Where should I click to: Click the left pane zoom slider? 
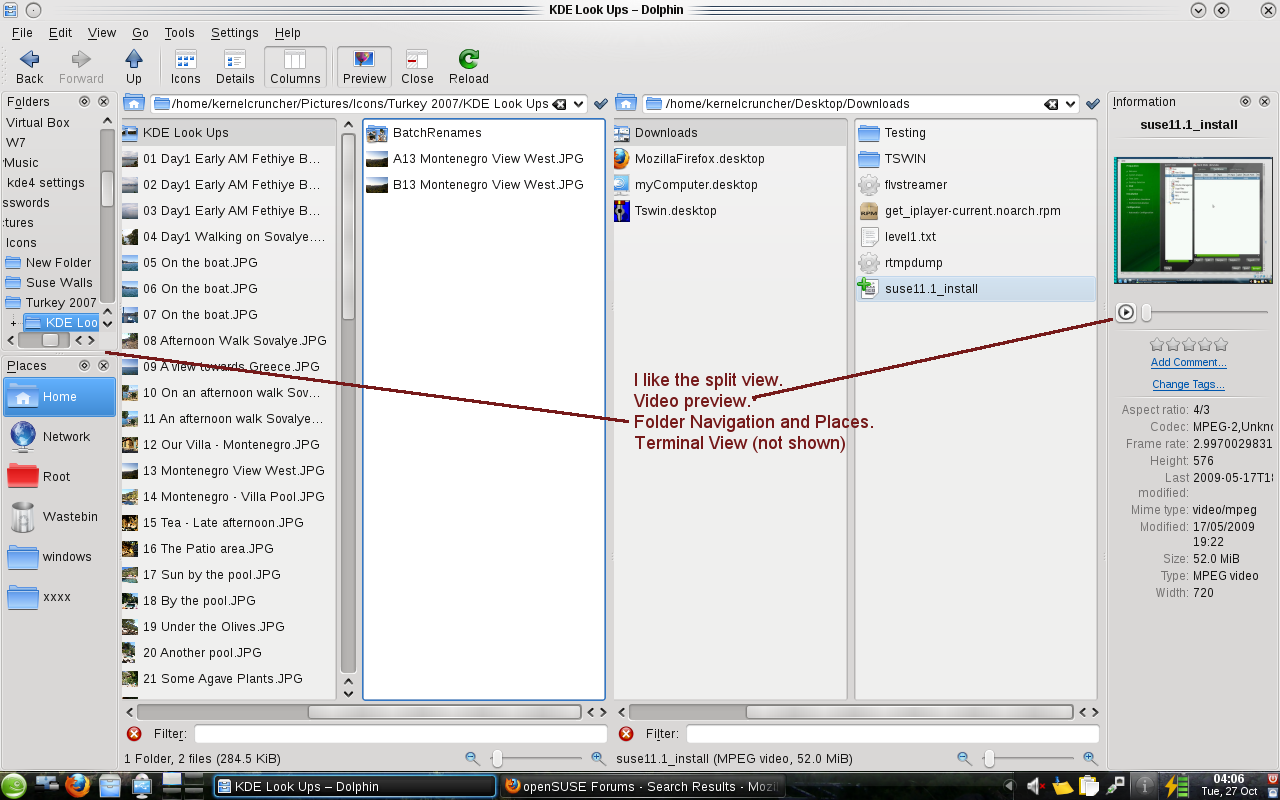(x=535, y=759)
